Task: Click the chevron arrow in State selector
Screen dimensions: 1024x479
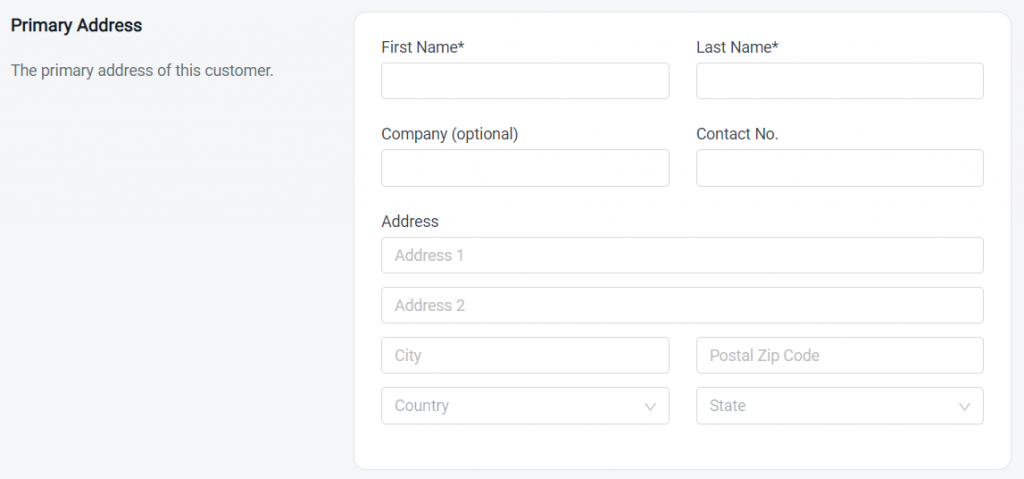Action: click(x=964, y=406)
